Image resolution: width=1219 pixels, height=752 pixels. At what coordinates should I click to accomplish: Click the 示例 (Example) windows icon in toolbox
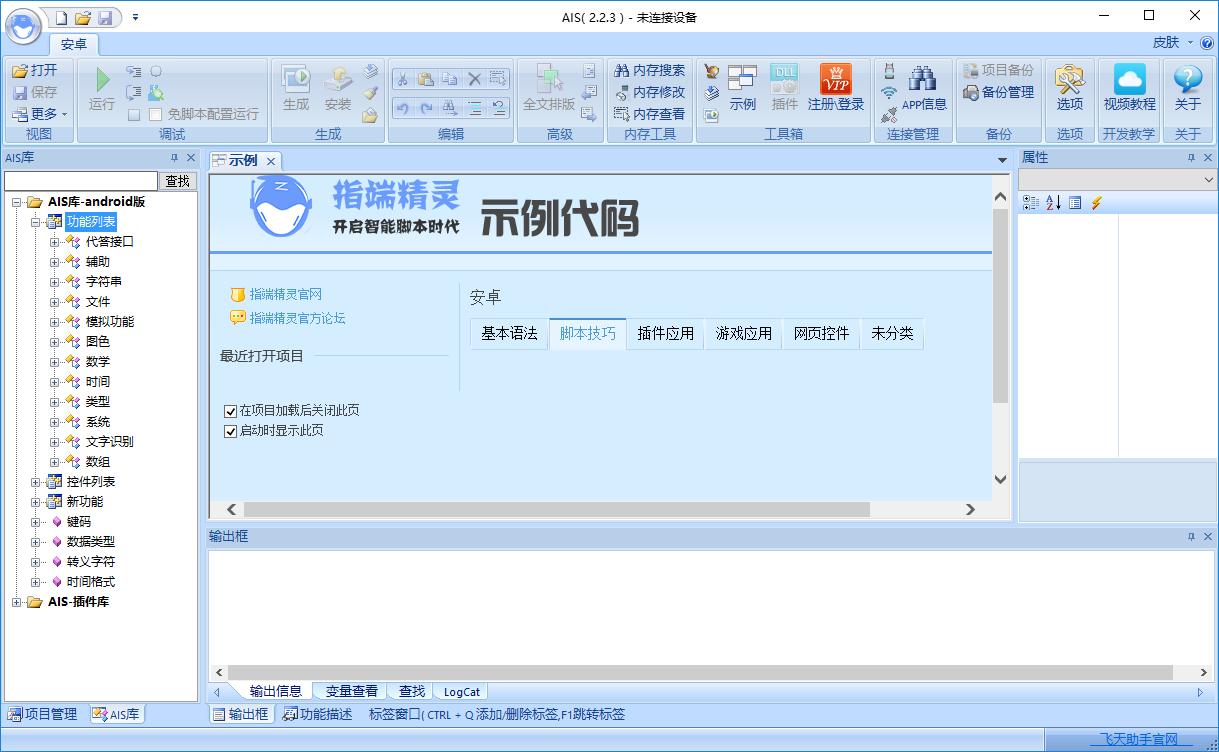tap(742, 79)
